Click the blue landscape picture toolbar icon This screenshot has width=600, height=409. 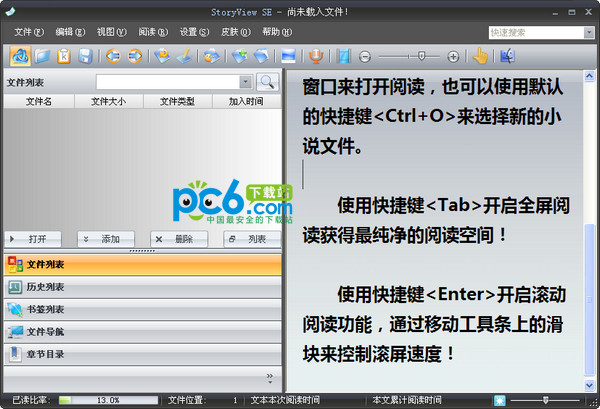(x=289, y=56)
